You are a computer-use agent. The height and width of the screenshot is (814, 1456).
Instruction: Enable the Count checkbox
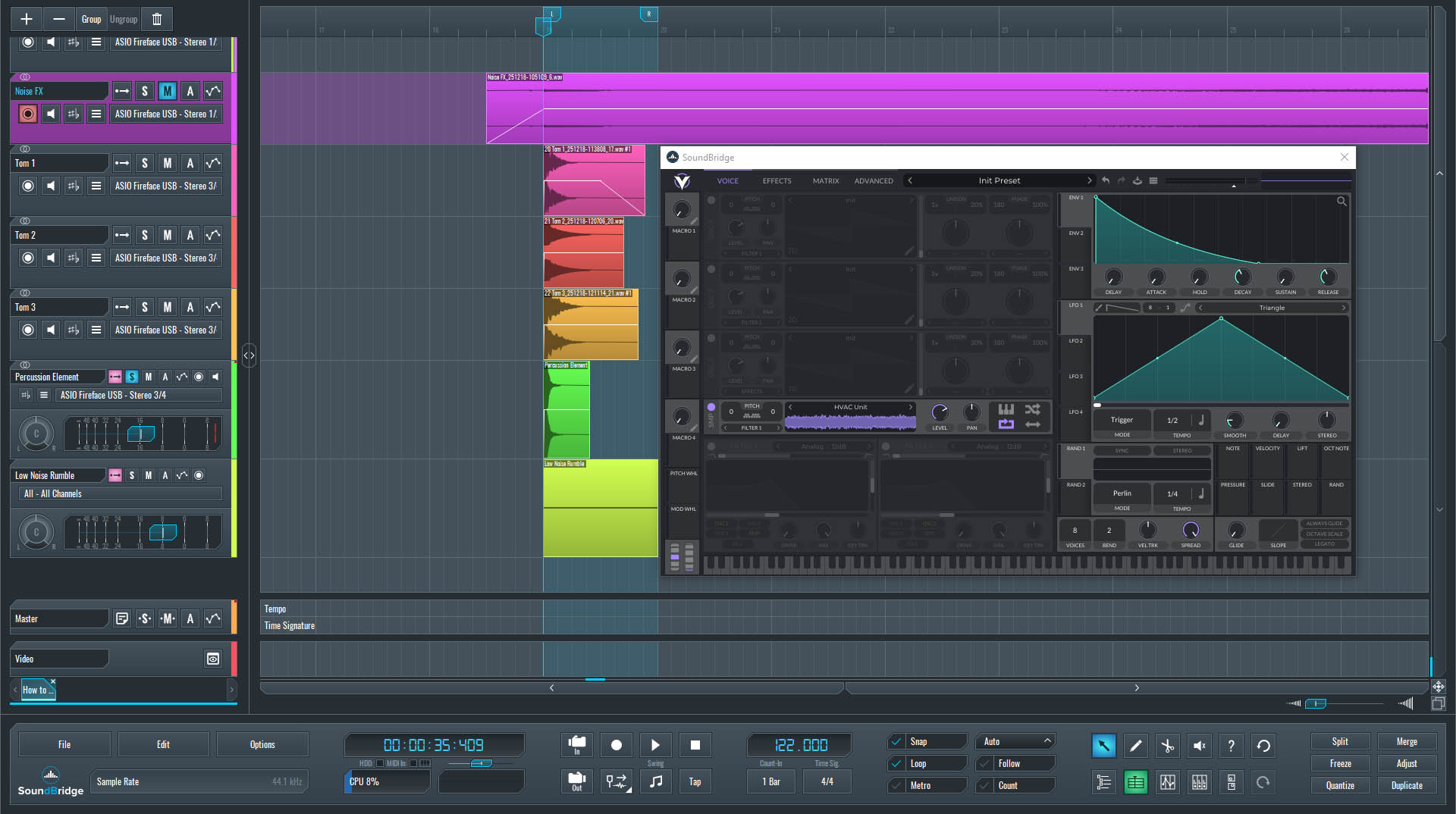(x=984, y=785)
